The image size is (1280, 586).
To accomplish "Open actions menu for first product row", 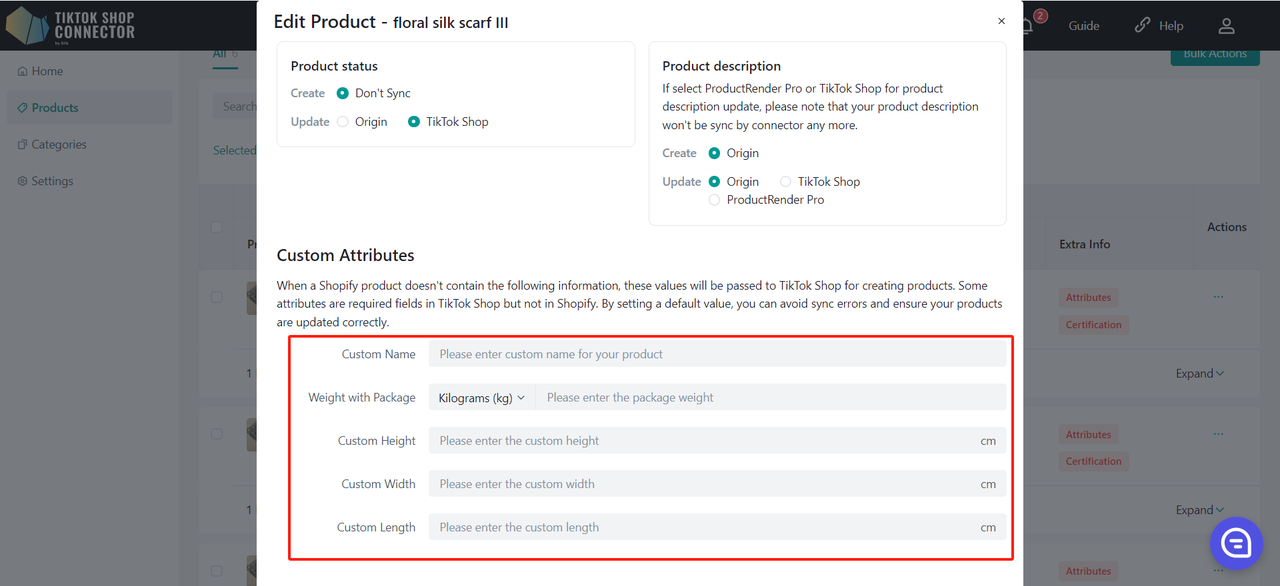I will 1218,297.
